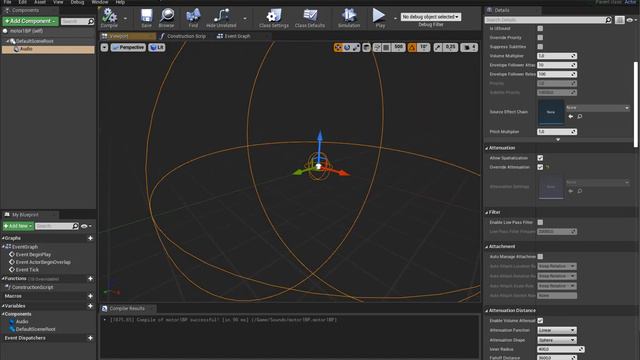Click the Compile blueprint icon
This screenshot has height=360, width=640.
(x=109, y=16)
